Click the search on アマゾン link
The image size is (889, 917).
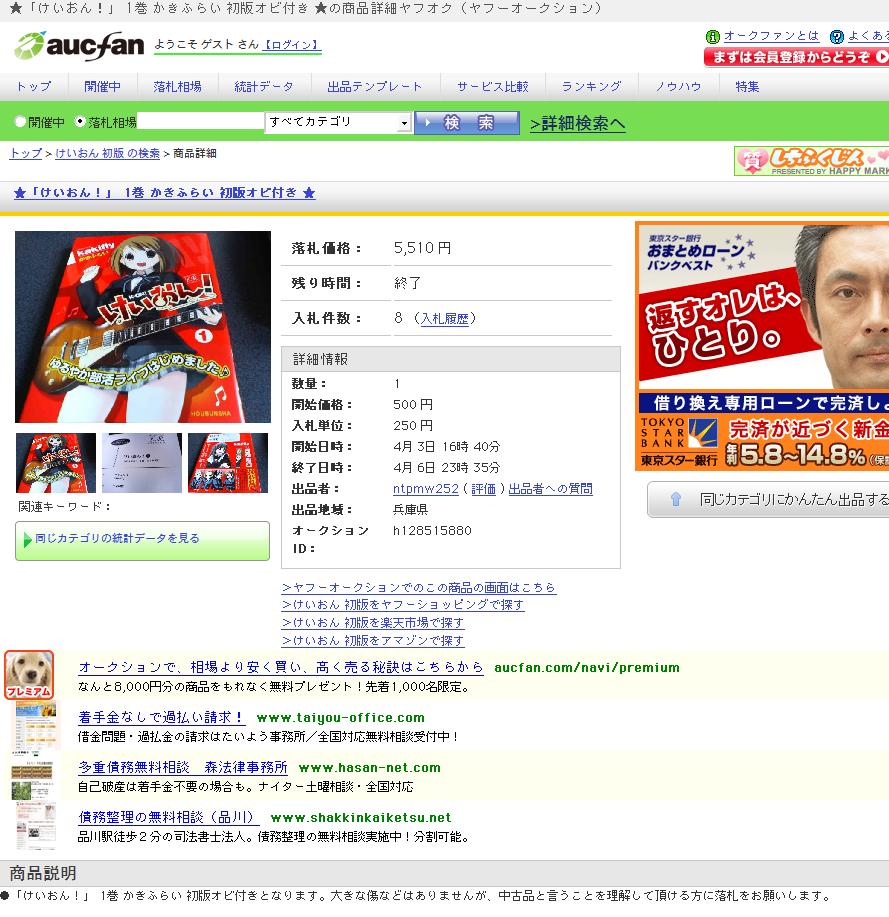[373, 640]
